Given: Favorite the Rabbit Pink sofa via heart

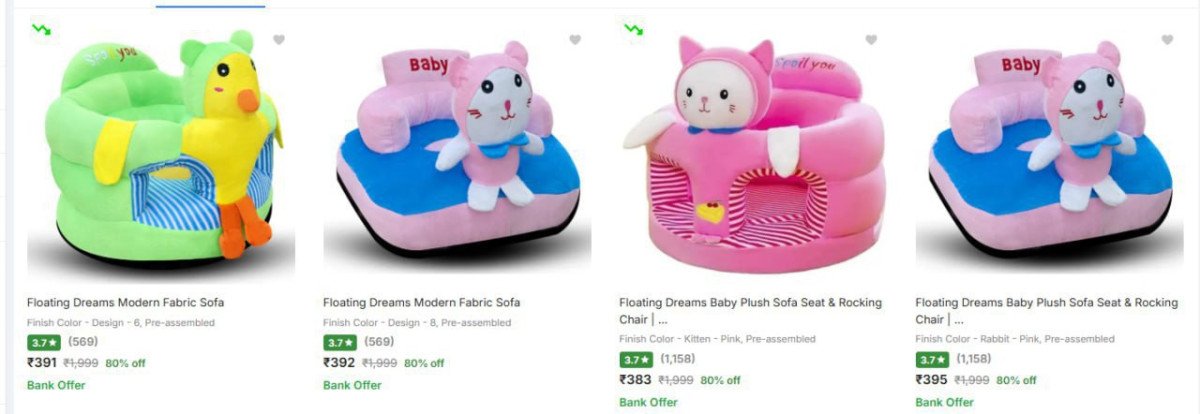Looking at the screenshot, I should [1167, 40].
